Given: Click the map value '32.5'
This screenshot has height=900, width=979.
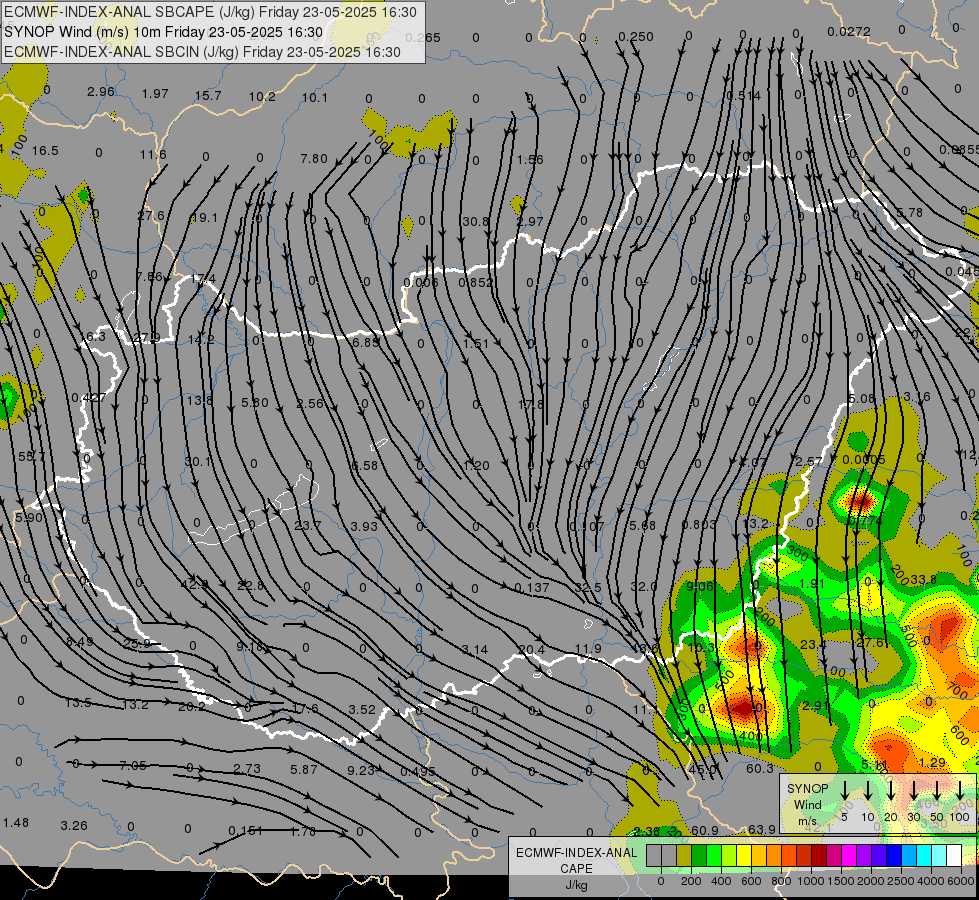Looking at the screenshot, I should pos(588,588).
